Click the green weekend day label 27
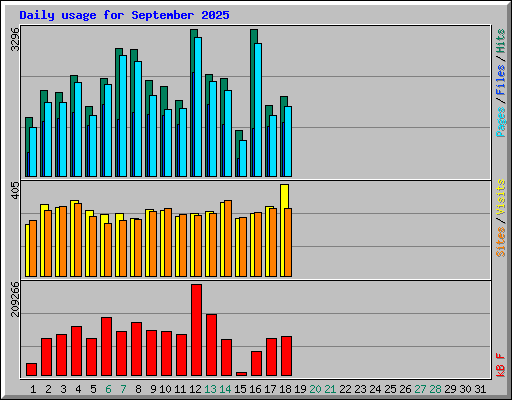This screenshot has width=512, height=400. click(x=420, y=389)
